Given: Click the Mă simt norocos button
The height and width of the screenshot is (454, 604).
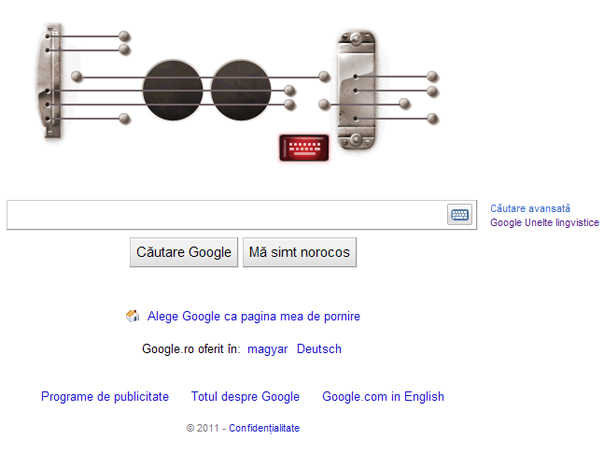Looking at the screenshot, I should point(299,252).
